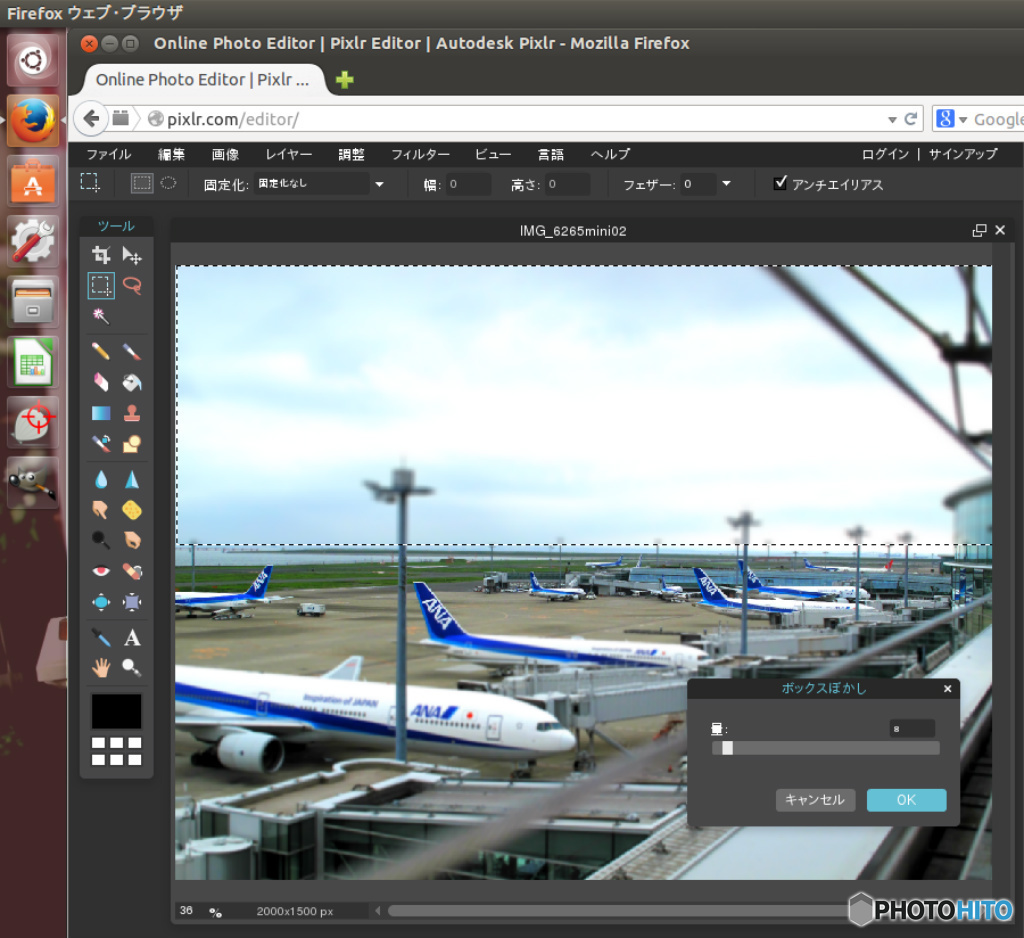Screen dimensions: 1024x938
Task: Reload the page with refresh icon
Action: click(x=911, y=119)
